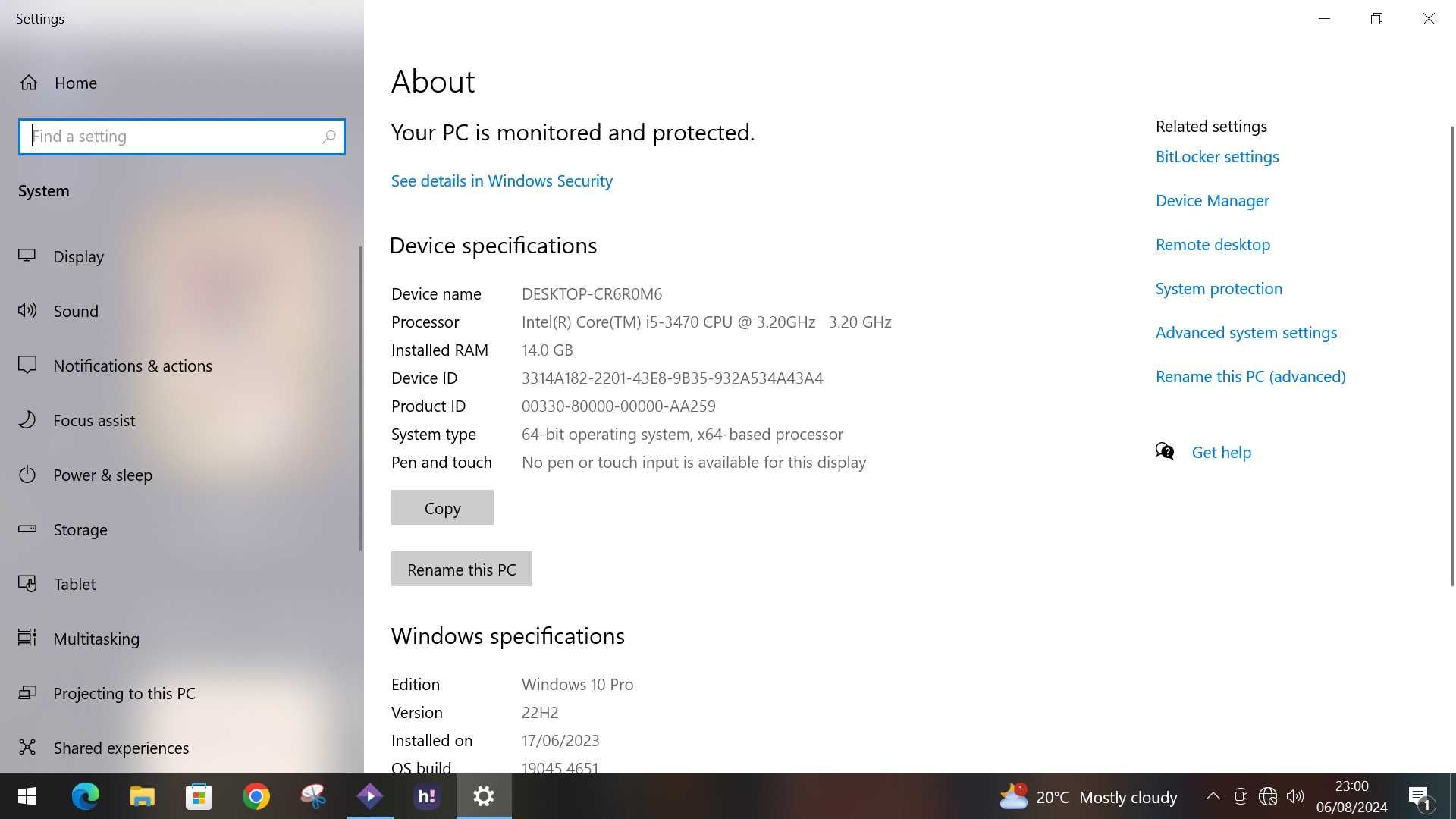Click the Version value 22H2

click(x=540, y=712)
